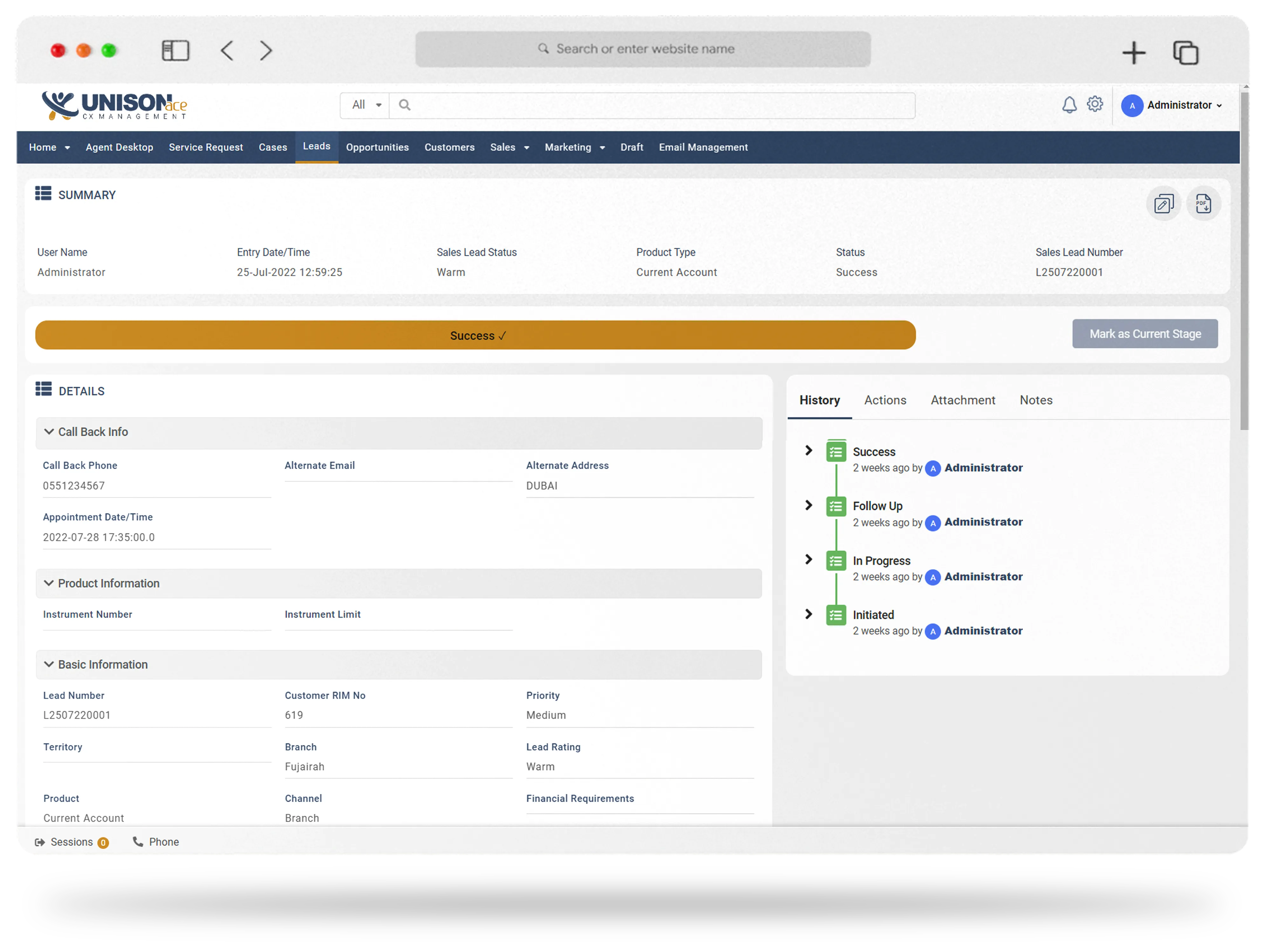Screen dimensions: 1285x952
Task: Switch to the Attachment tab
Action: [x=962, y=401]
